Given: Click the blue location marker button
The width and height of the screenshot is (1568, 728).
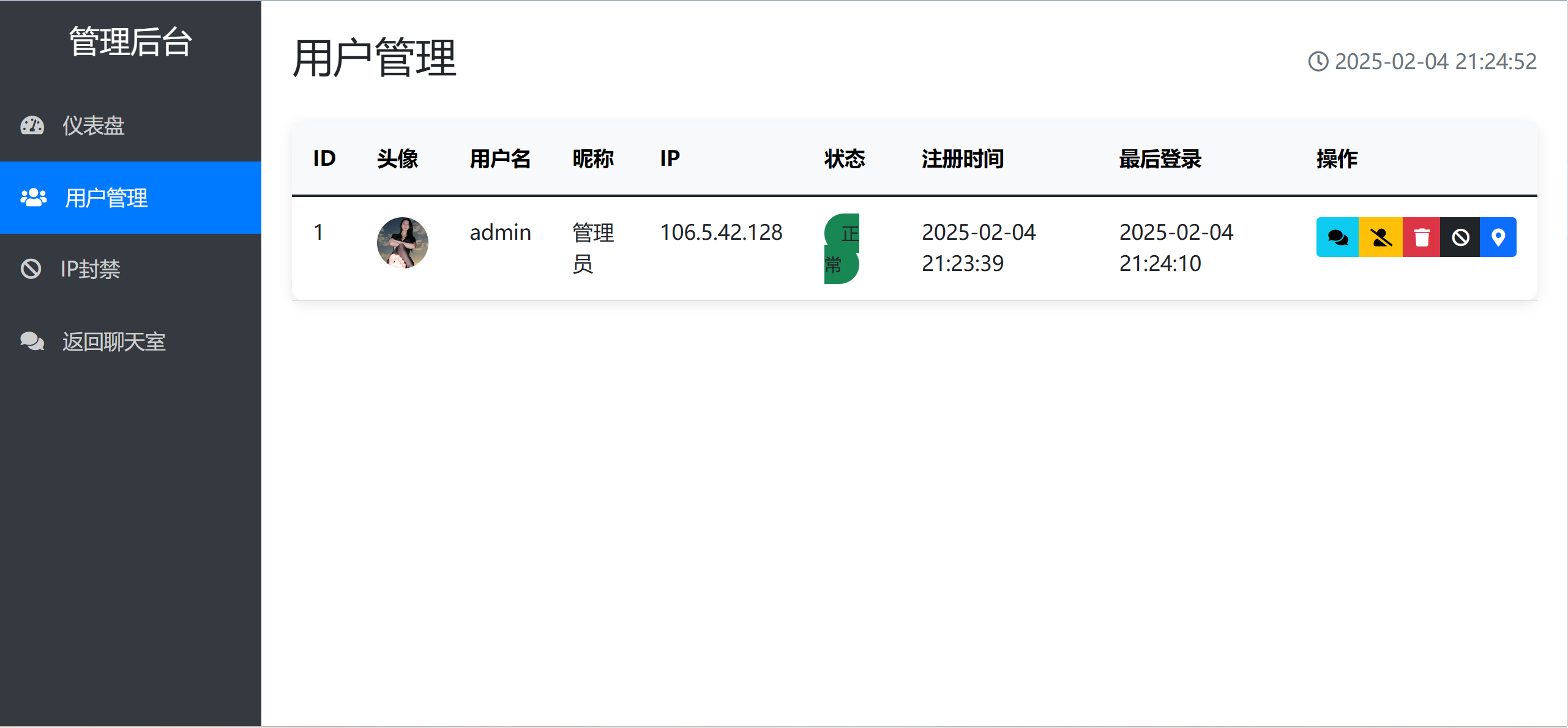Looking at the screenshot, I should click(x=1498, y=237).
